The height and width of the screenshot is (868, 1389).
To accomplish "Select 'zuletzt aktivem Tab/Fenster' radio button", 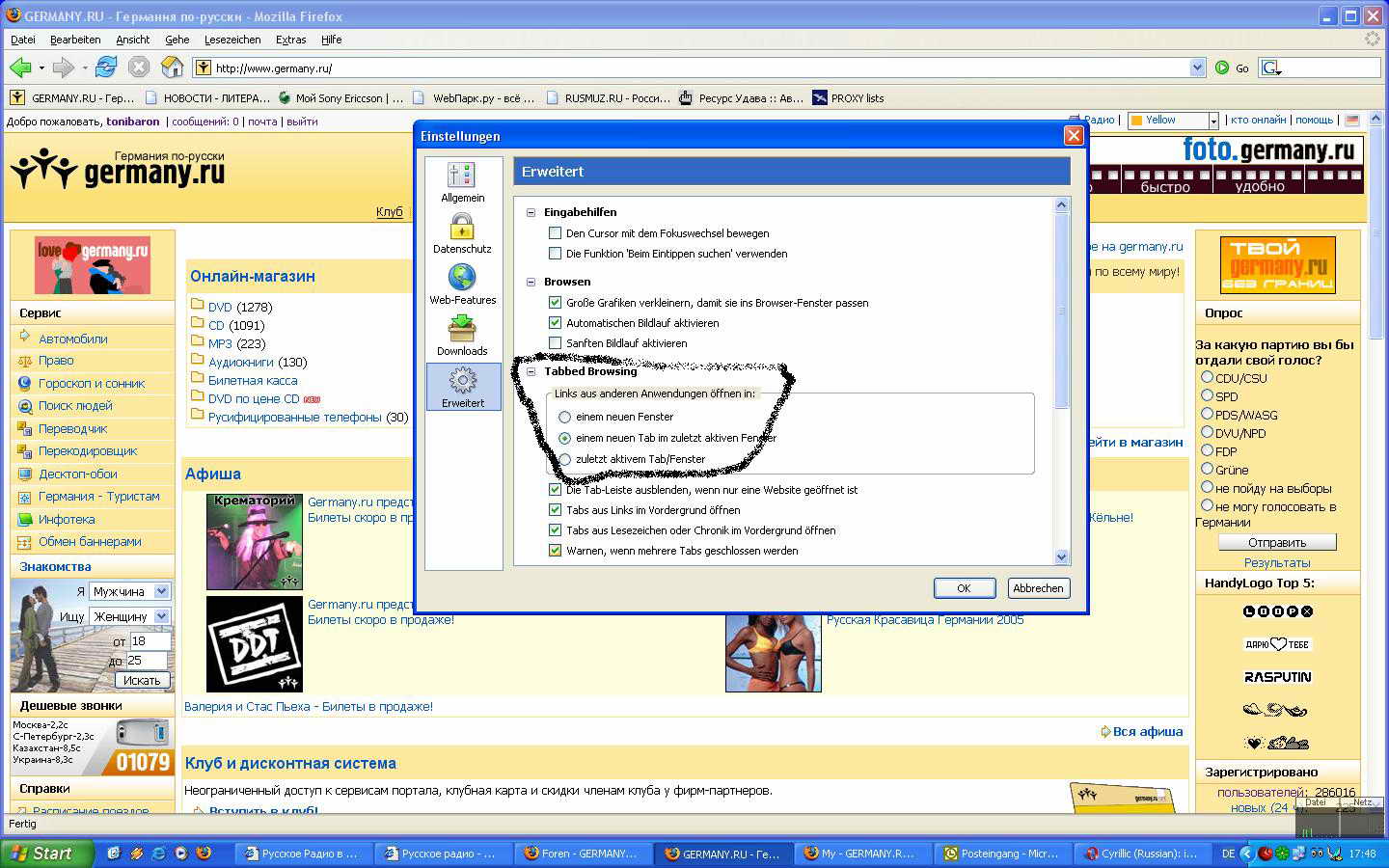I will [565, 459].
